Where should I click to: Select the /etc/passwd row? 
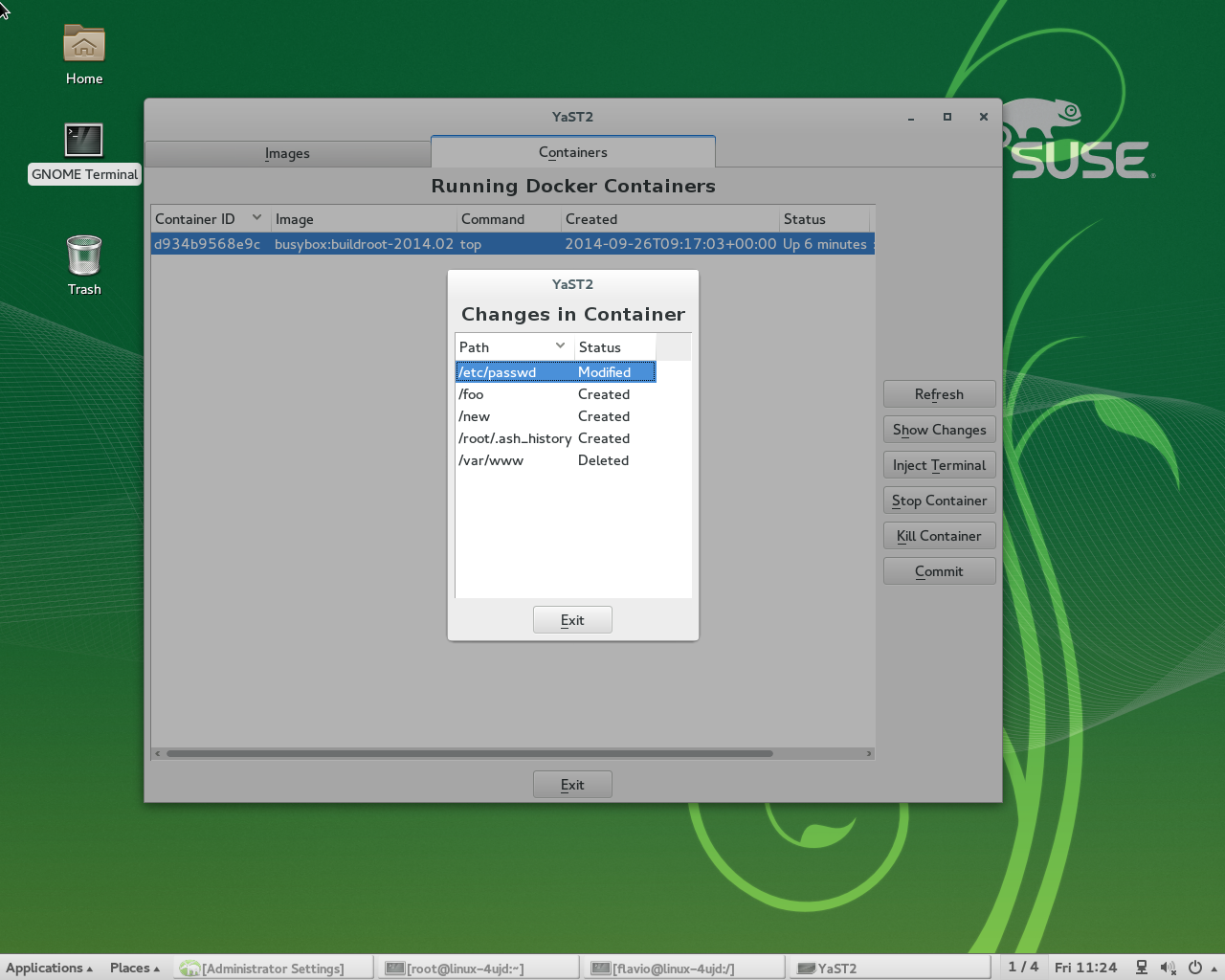pyautogui.click(x=555, y=372)
